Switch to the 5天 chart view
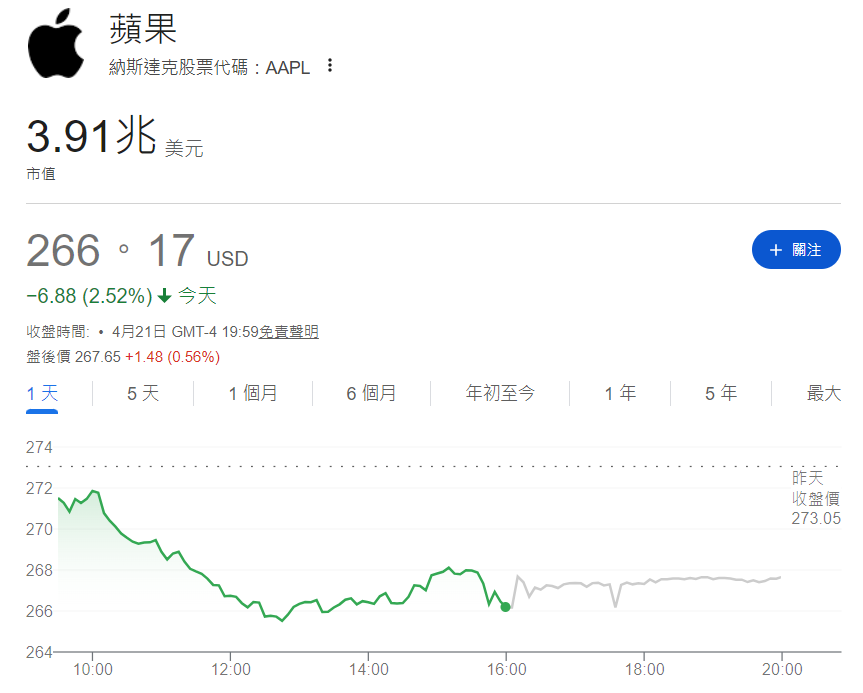The image size is (863, 693). [x=142, y=393]
